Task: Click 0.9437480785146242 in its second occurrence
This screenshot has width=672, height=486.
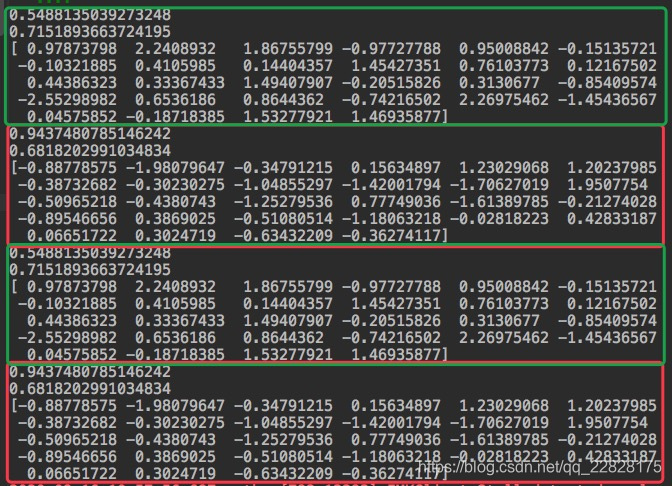Action: tap(90, 372)
